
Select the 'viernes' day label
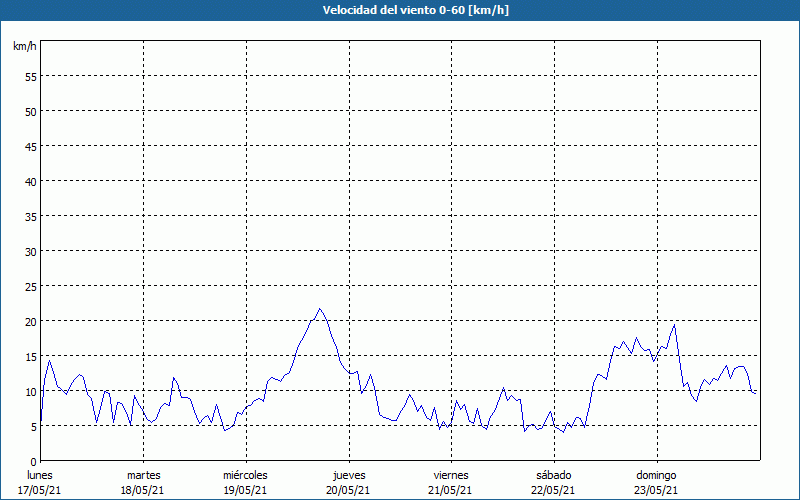point(451,475)
